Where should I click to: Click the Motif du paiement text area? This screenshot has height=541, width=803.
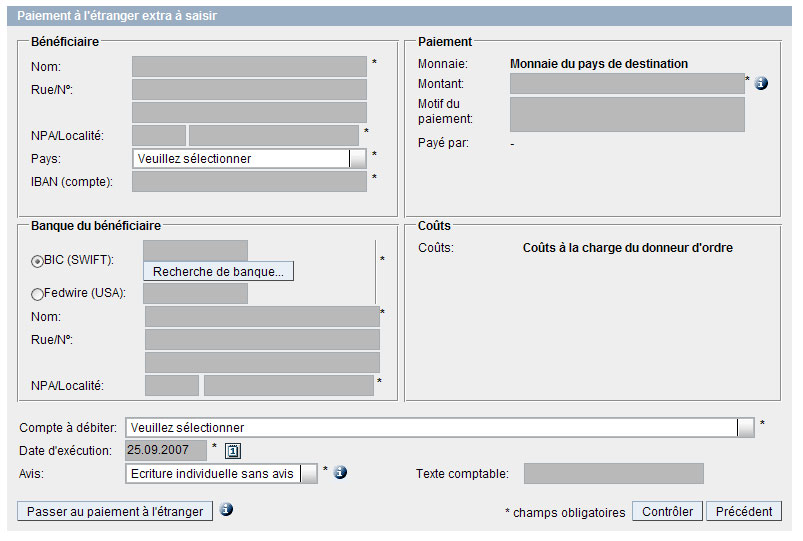pos(627,114)
